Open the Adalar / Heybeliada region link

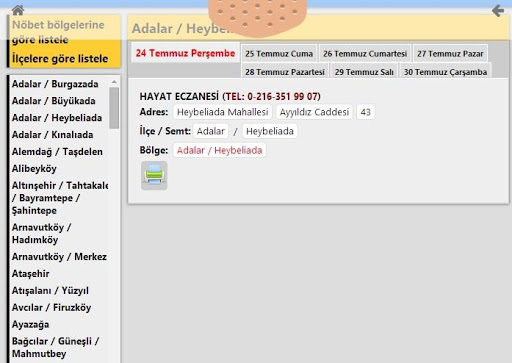(219, 150)
